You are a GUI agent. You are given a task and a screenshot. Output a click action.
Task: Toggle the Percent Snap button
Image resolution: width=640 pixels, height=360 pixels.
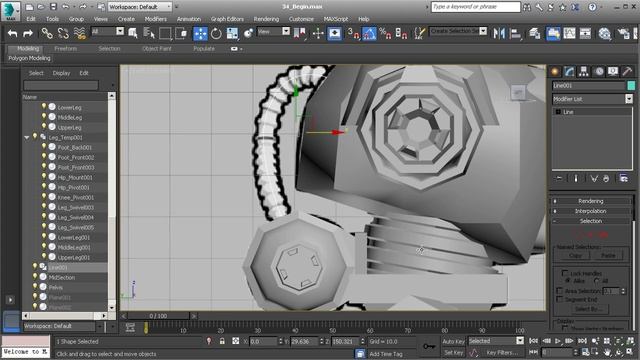point(385,33)
